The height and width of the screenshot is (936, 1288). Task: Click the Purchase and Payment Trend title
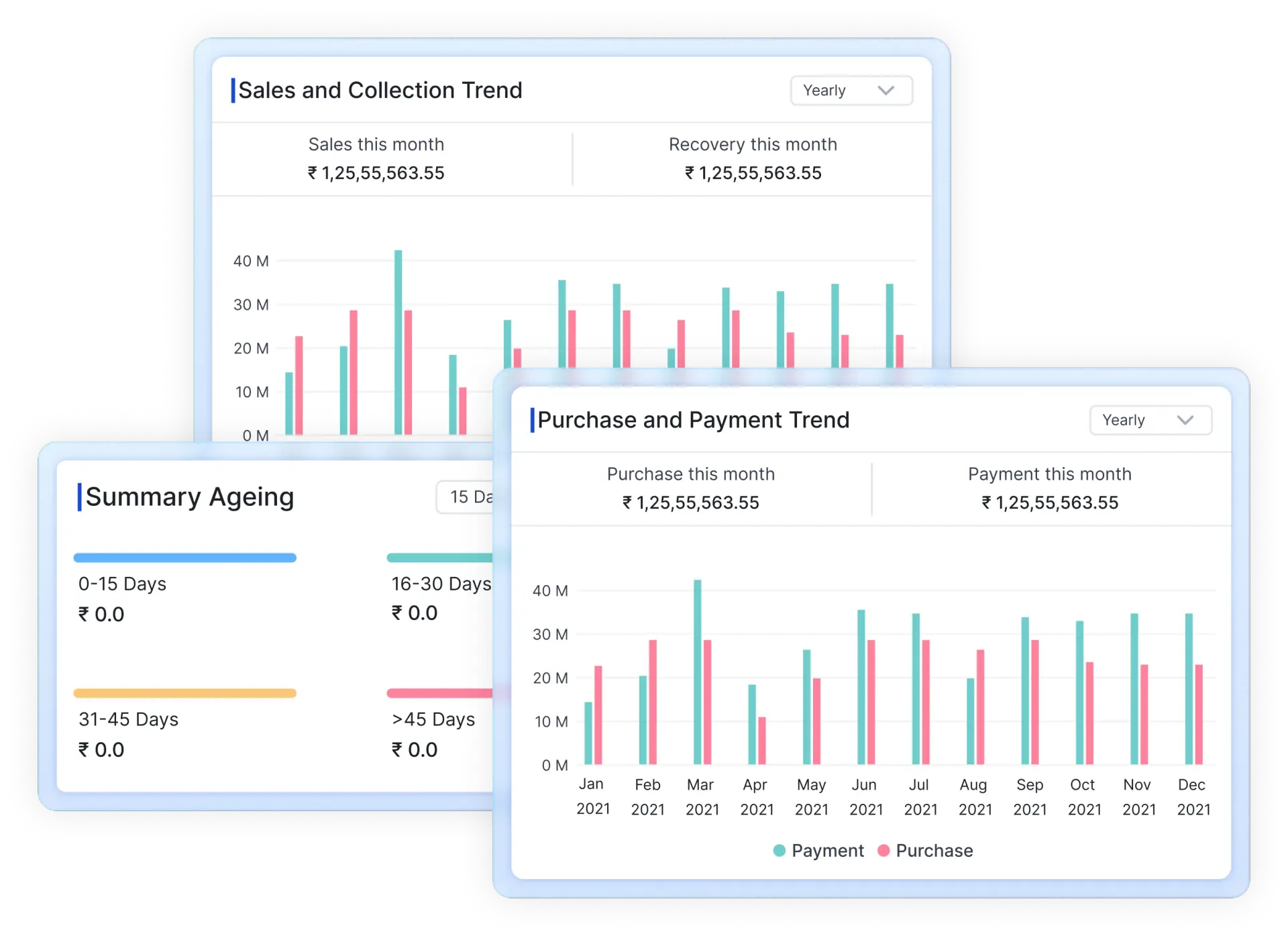click(694, 420)
